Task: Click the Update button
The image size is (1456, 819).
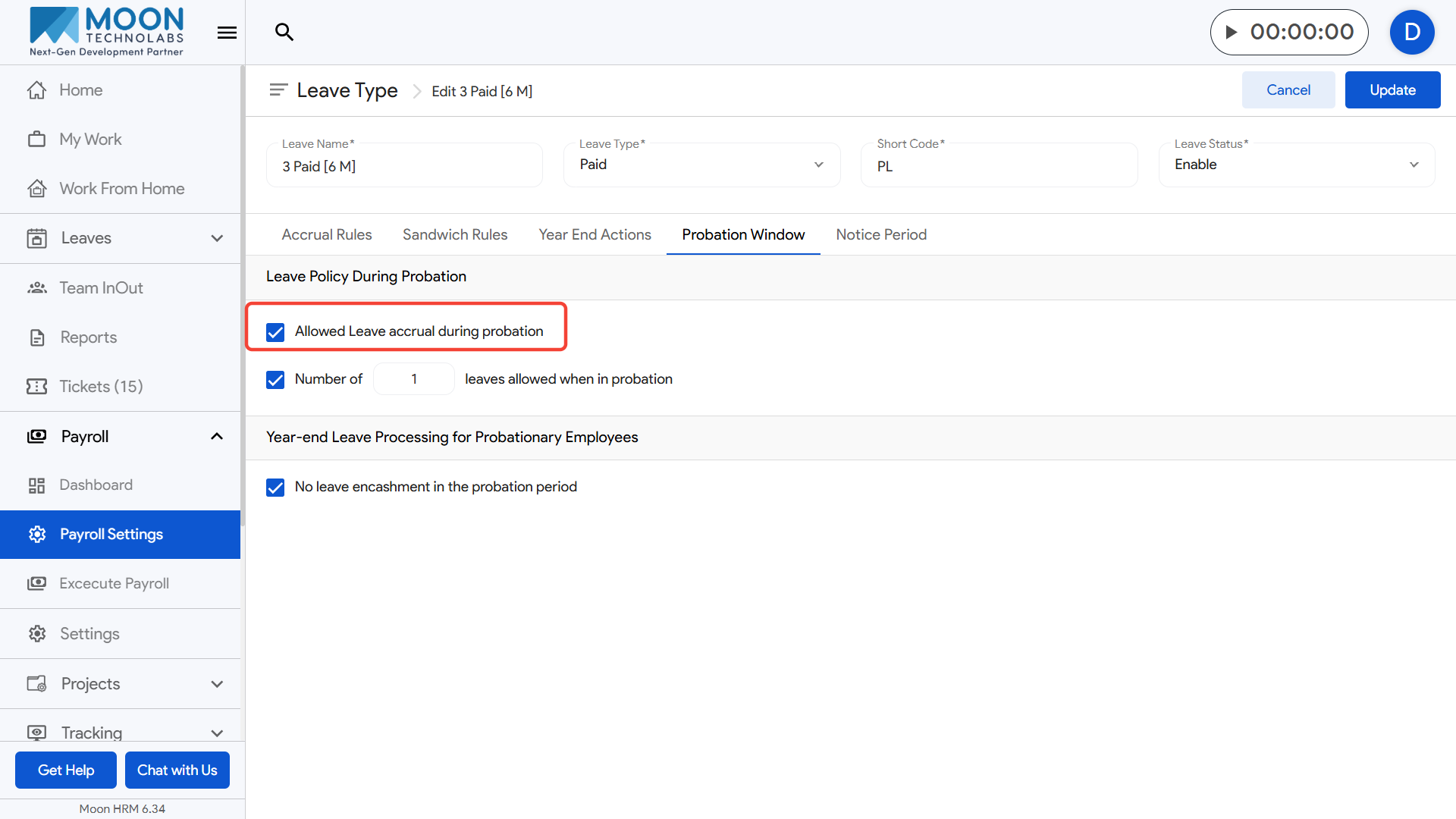Action: click(1392, 90)
